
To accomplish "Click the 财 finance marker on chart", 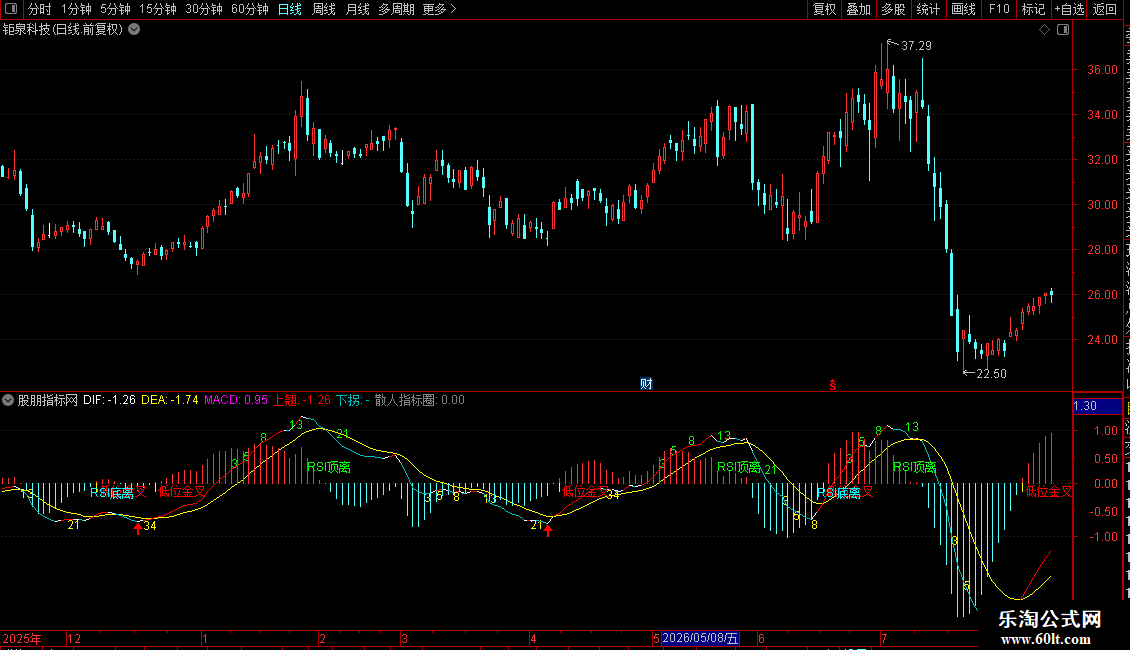I will pyautogui.click(x=646, y=384).
